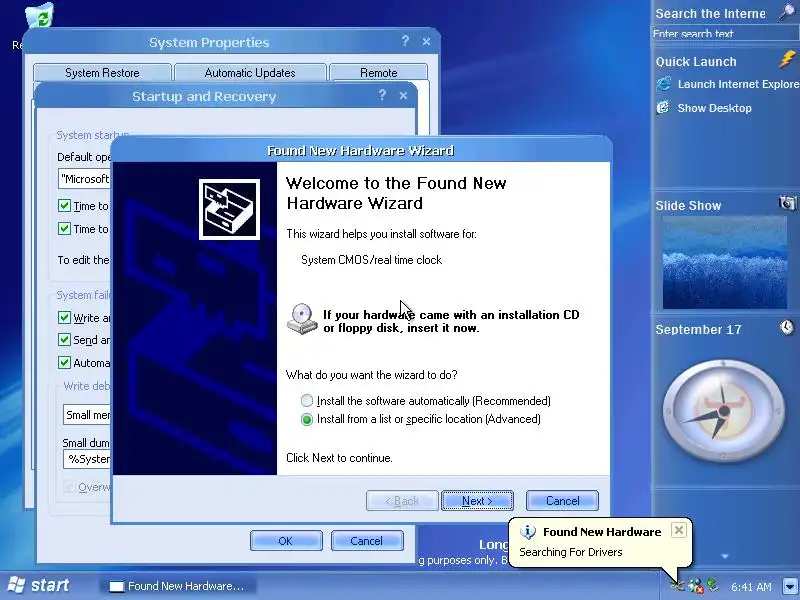This screenshot has width=800, height=600.
Task: Click the disabled Back button in wizard
Action: 402,501
